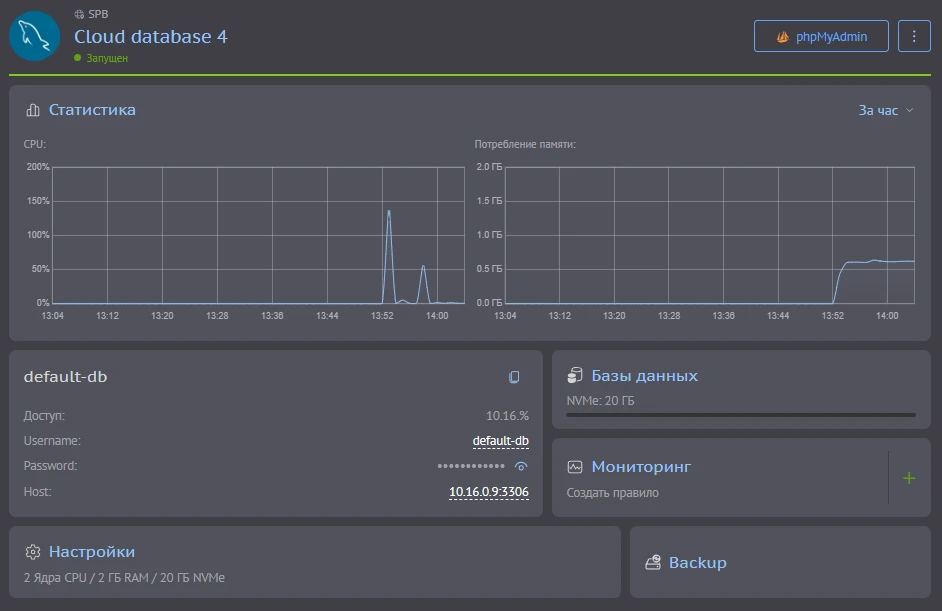Click NVMe: 20 ГБ text
The height and width of the screenshot is (611, 942).
pos(600,401)
